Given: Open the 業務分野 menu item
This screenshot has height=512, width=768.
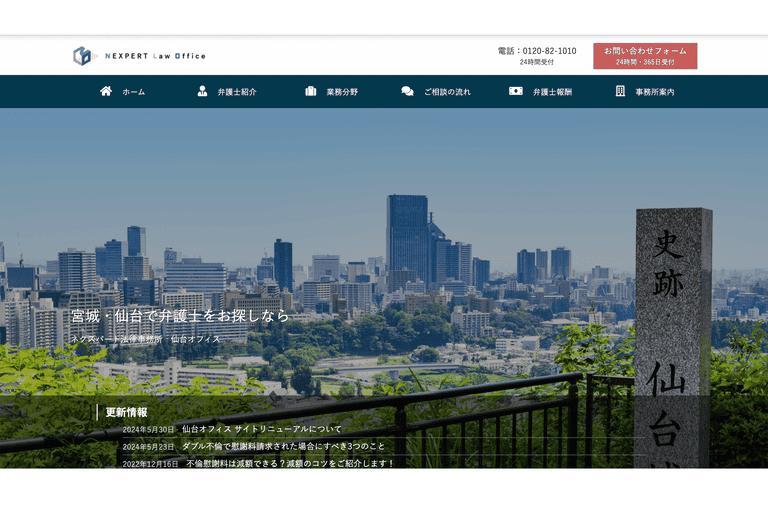Looking at the screenshot, I should [x=342, y=92].
